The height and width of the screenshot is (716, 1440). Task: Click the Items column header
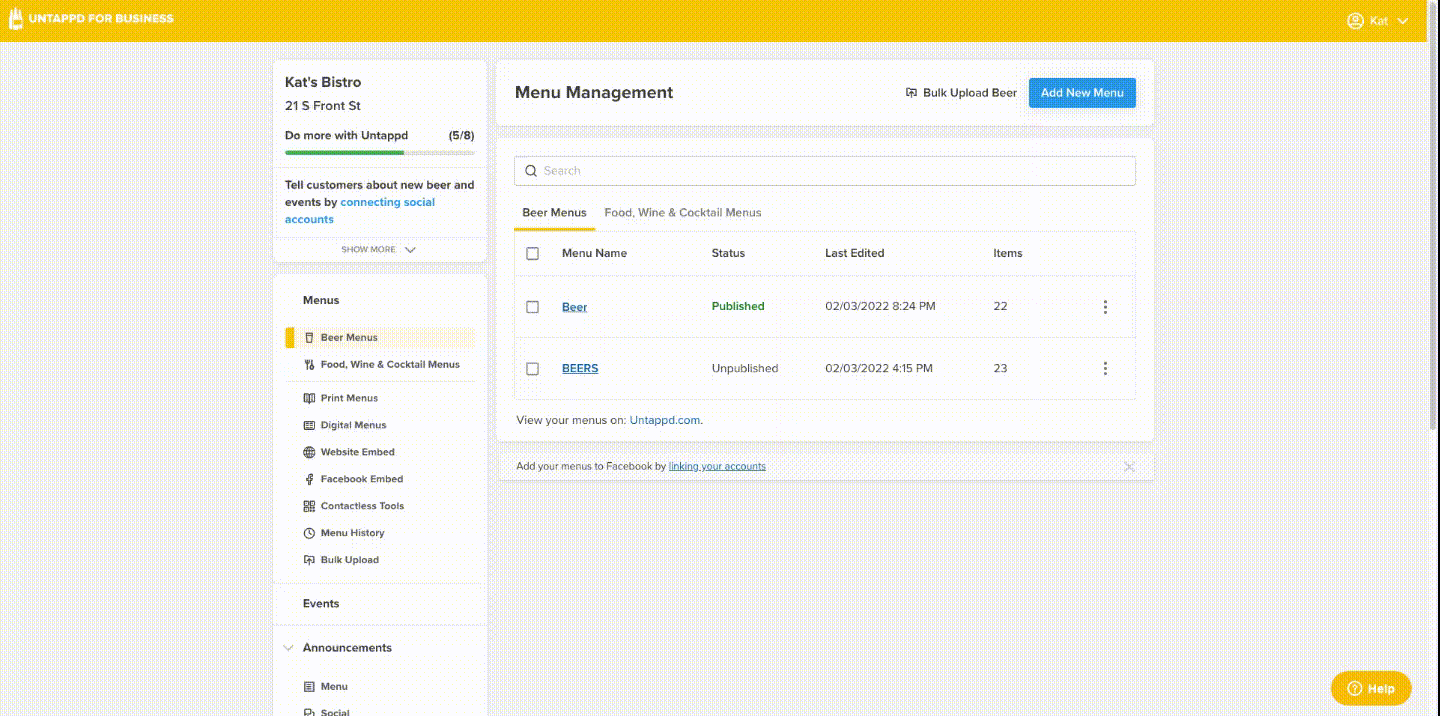click(1008, 254)
